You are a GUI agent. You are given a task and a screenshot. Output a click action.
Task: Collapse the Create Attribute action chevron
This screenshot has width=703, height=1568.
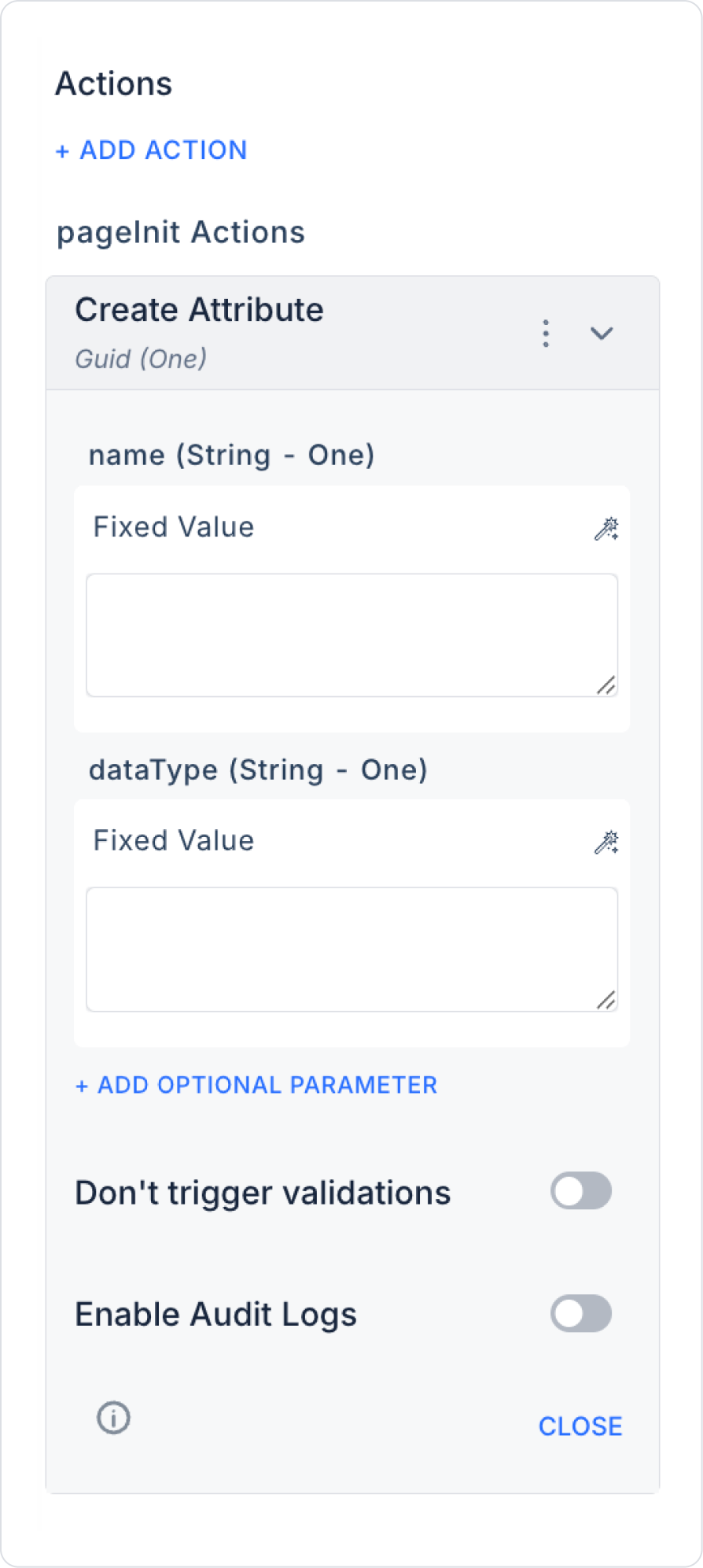point(602,334)
